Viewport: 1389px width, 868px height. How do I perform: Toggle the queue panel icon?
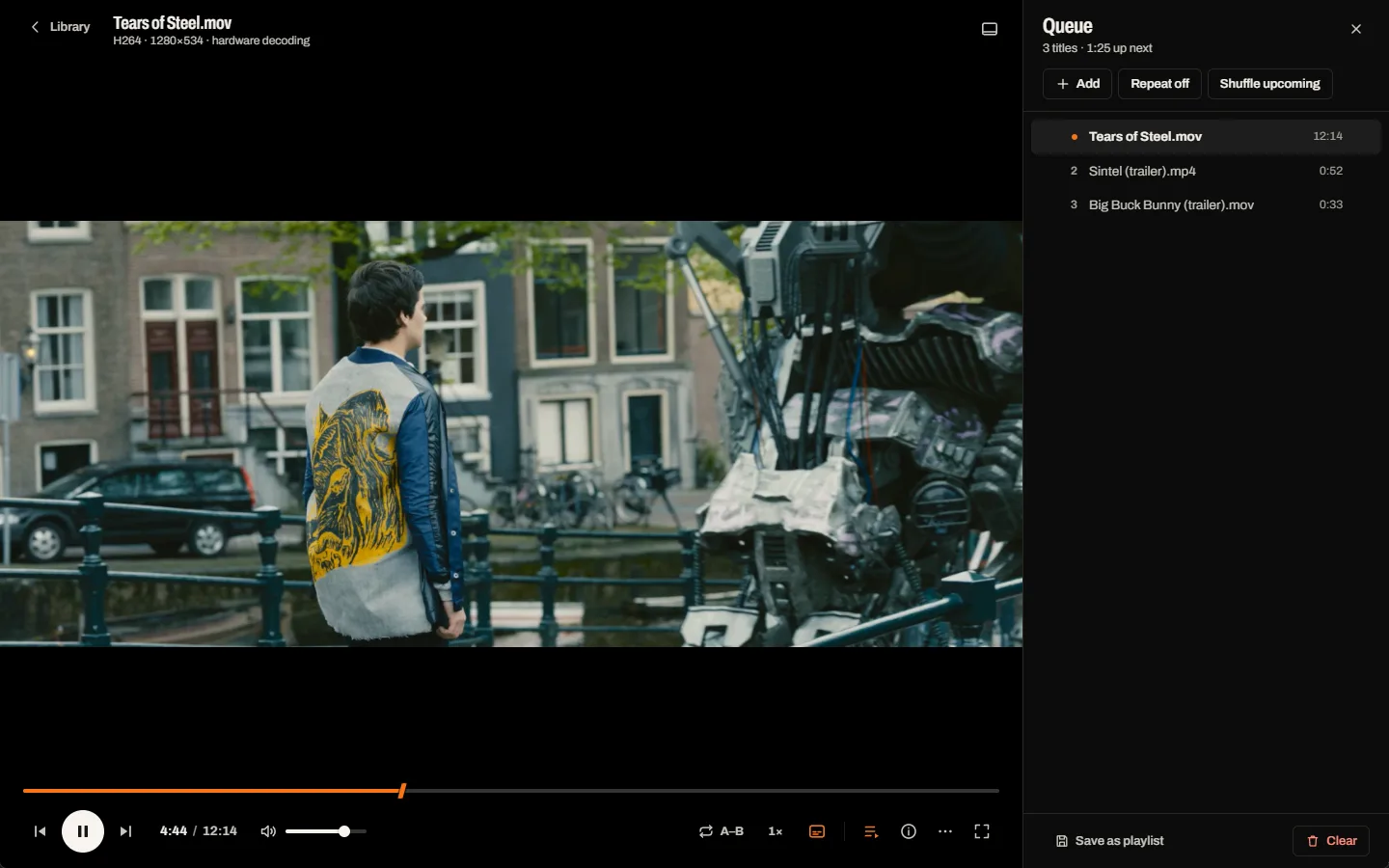coord(871,831)
